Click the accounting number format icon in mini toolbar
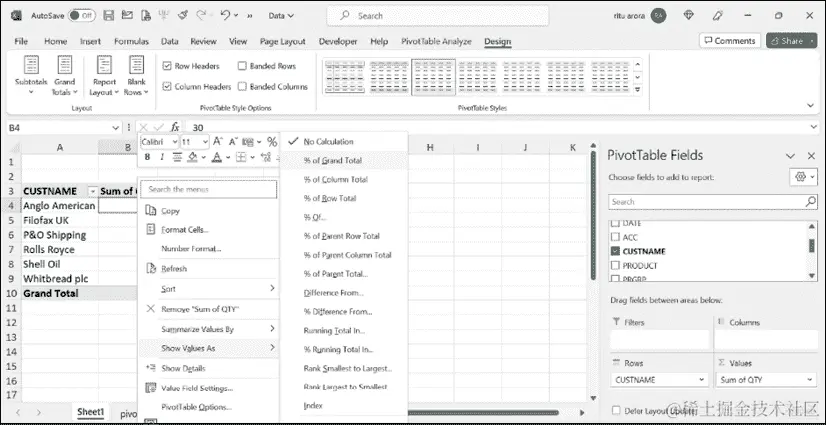The height and width of the screenshot is (425, 826). (246, 142)
